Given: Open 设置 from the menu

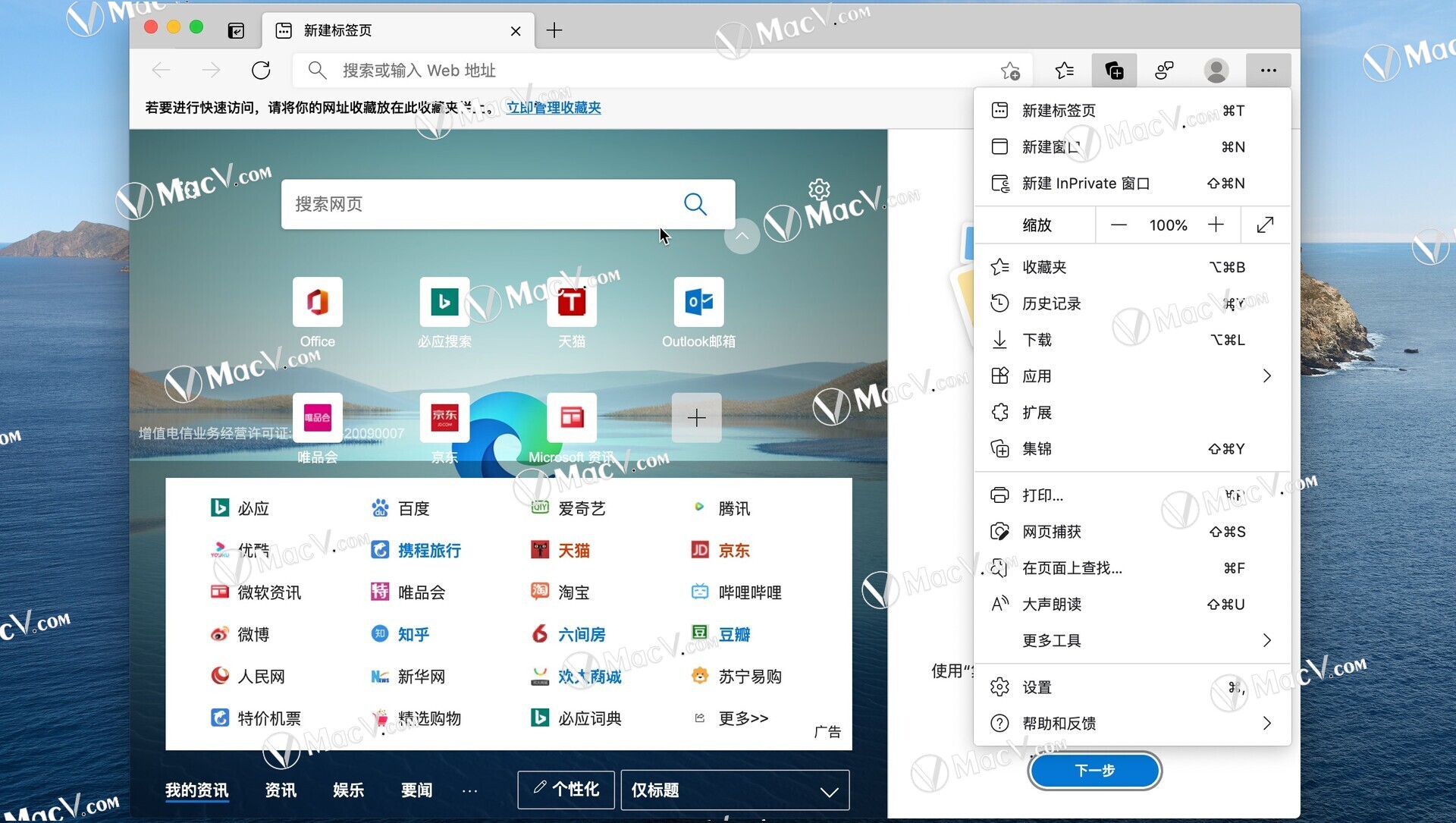Looking at the screenshot, I should pyautogui.click(x=1132, y=687).
